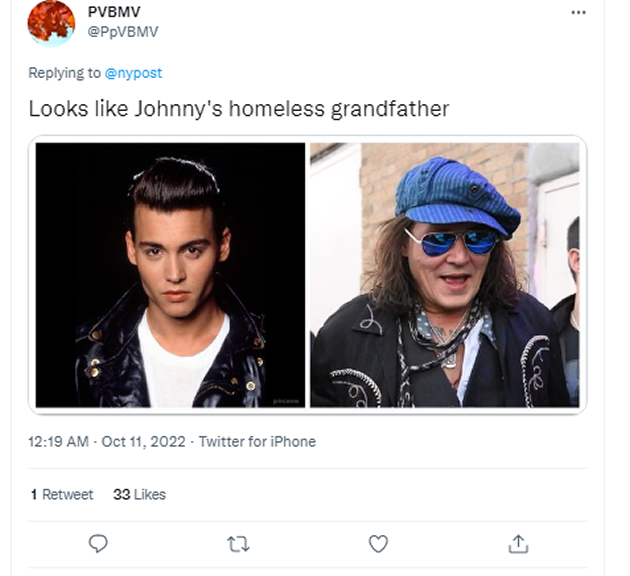
Task: Open right photo with blue cap
Action: coord(445,275)
